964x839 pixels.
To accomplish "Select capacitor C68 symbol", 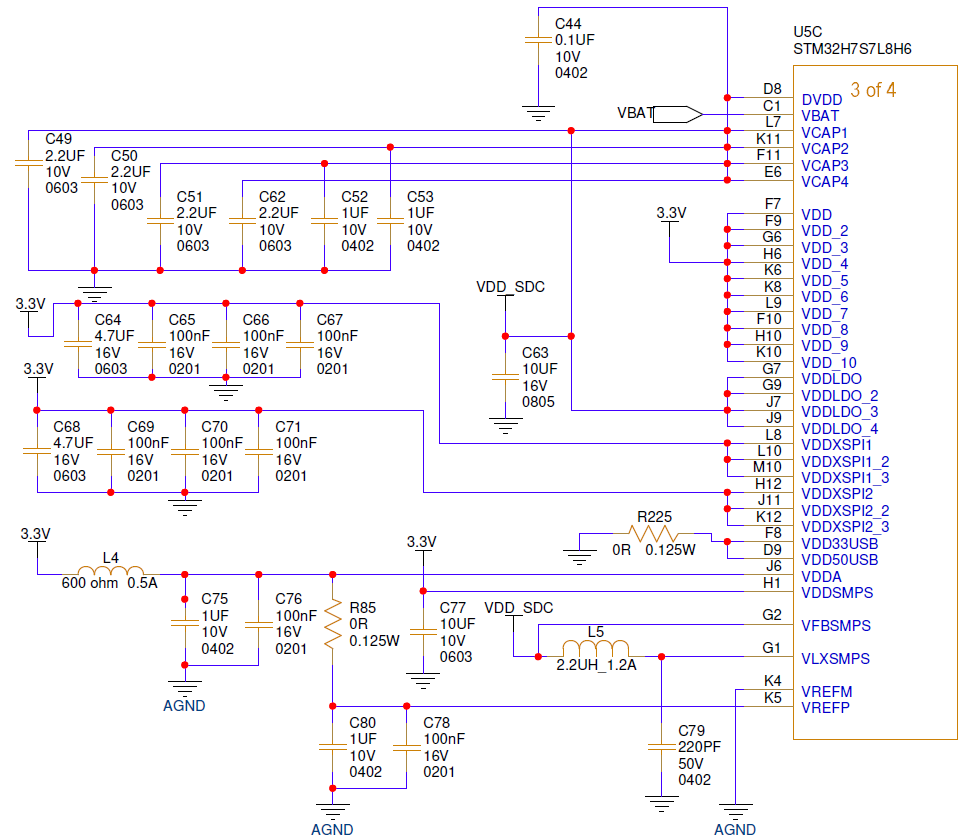I will pos(37,451).
